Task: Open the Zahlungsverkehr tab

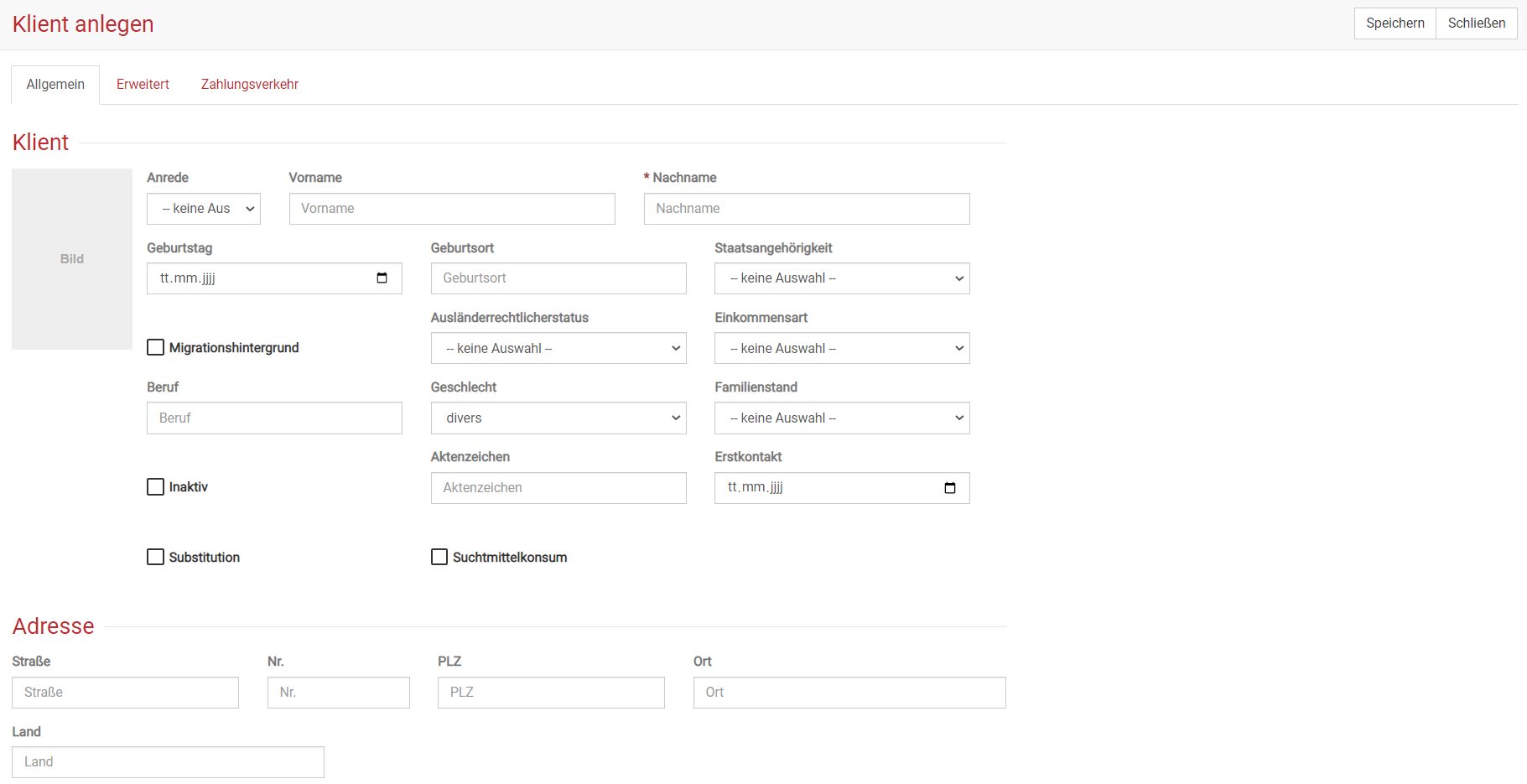Action: [249, 85]
